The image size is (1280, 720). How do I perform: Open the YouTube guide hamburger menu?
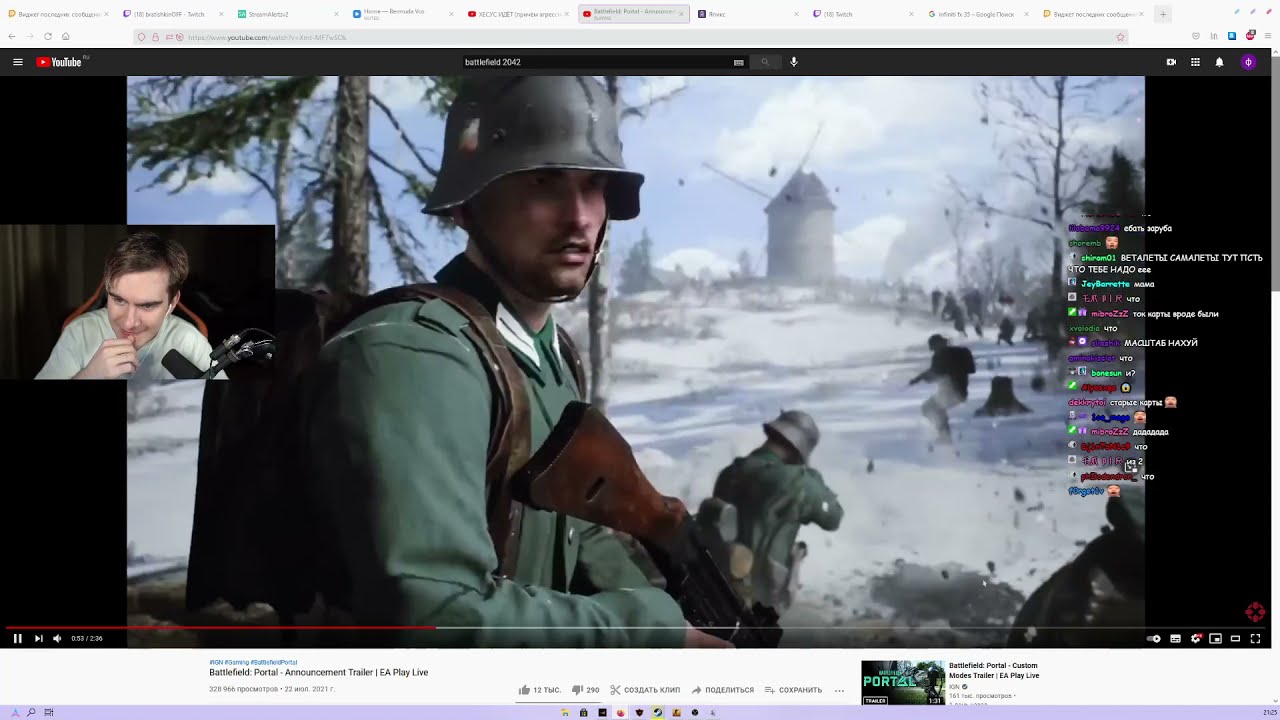click(x=17, y=62)
